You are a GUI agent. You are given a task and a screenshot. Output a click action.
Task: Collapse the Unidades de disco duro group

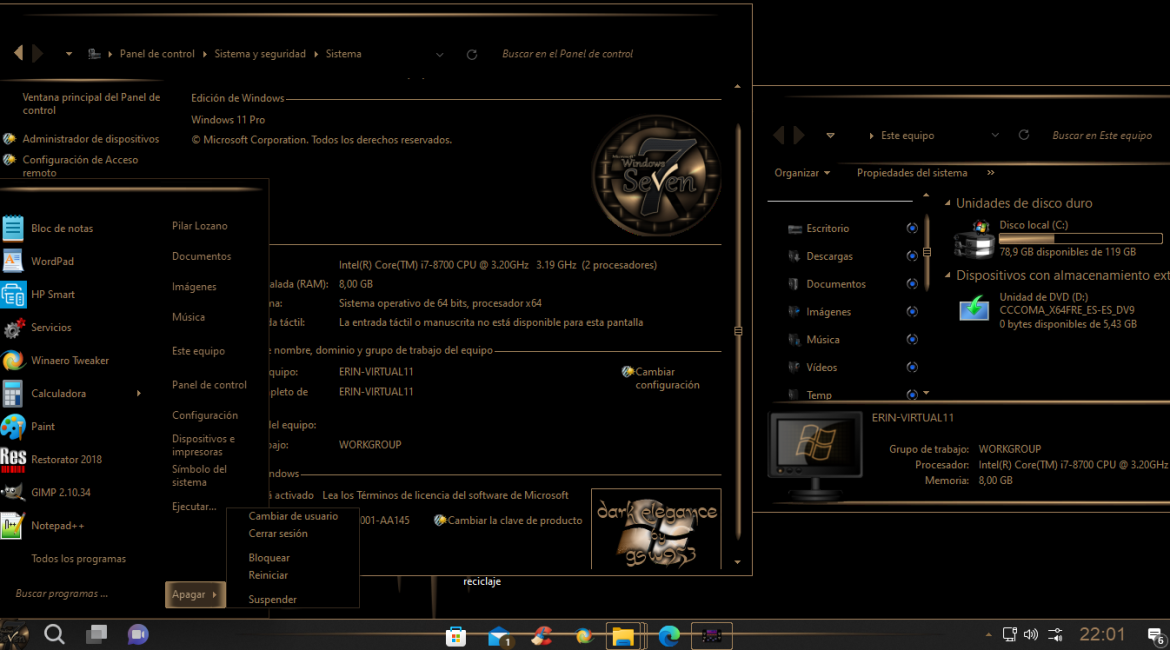click(x=947, y=203)
